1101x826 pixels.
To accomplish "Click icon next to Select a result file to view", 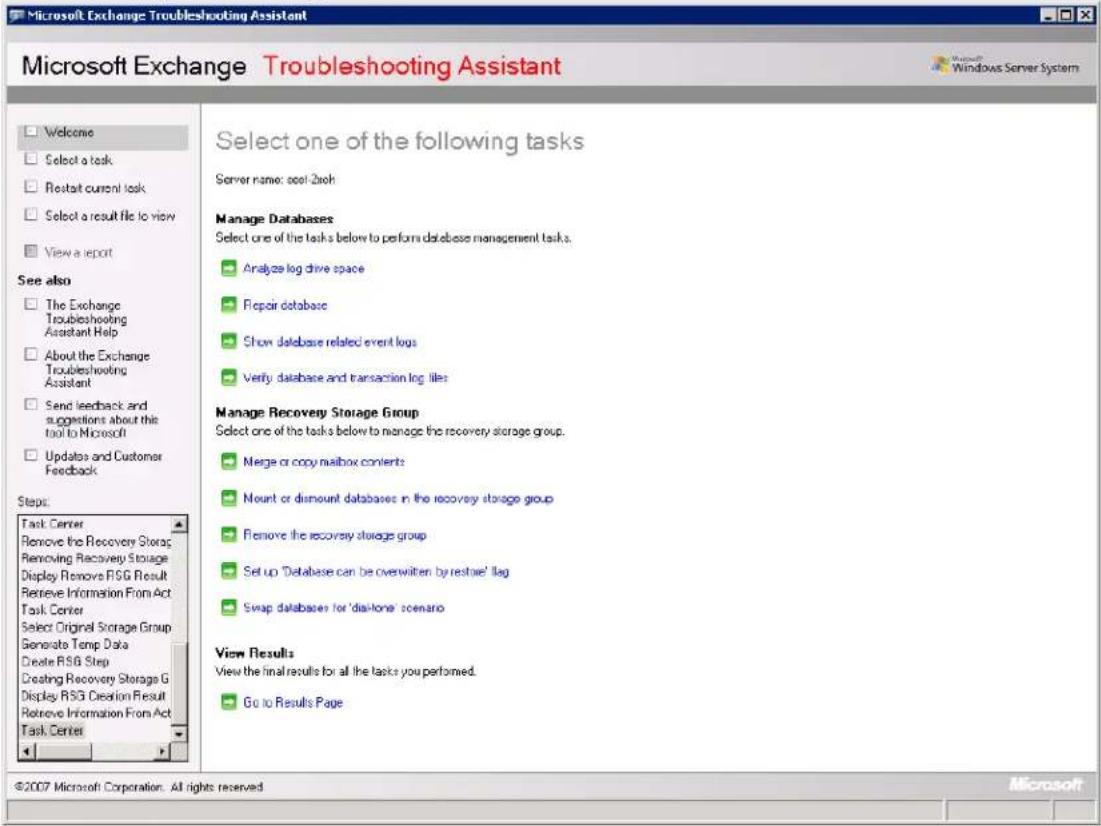I will [x=30, y=215].
